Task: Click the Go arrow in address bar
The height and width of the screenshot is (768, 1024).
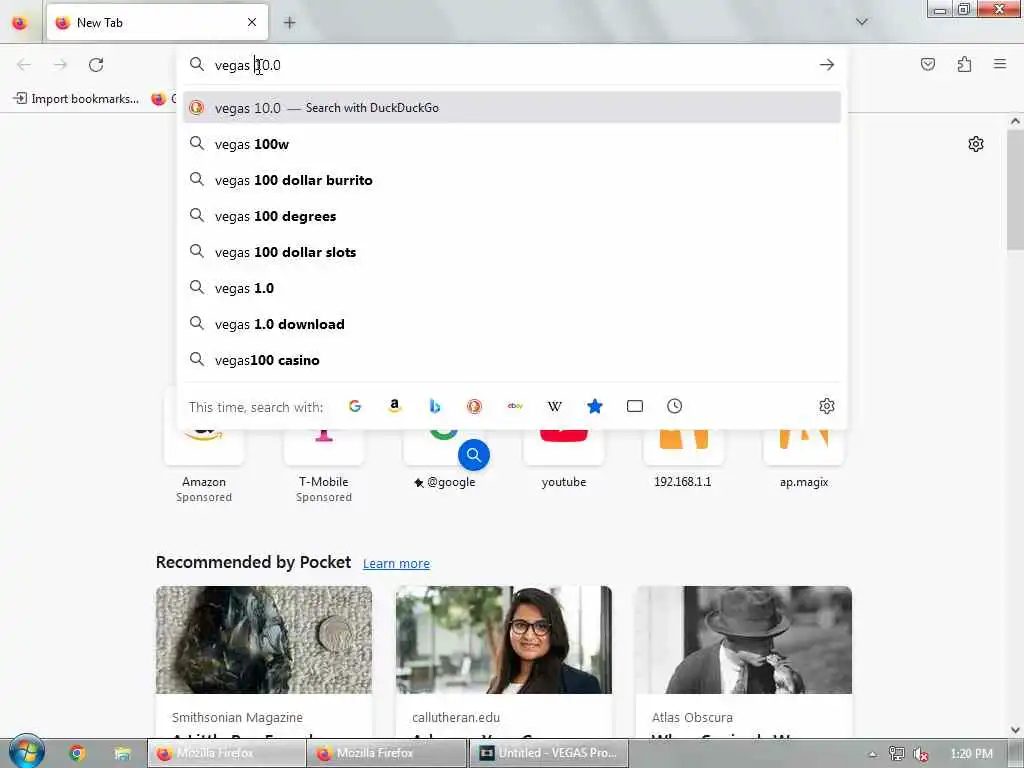Action: pyautogui.click(x=827, y=65)
